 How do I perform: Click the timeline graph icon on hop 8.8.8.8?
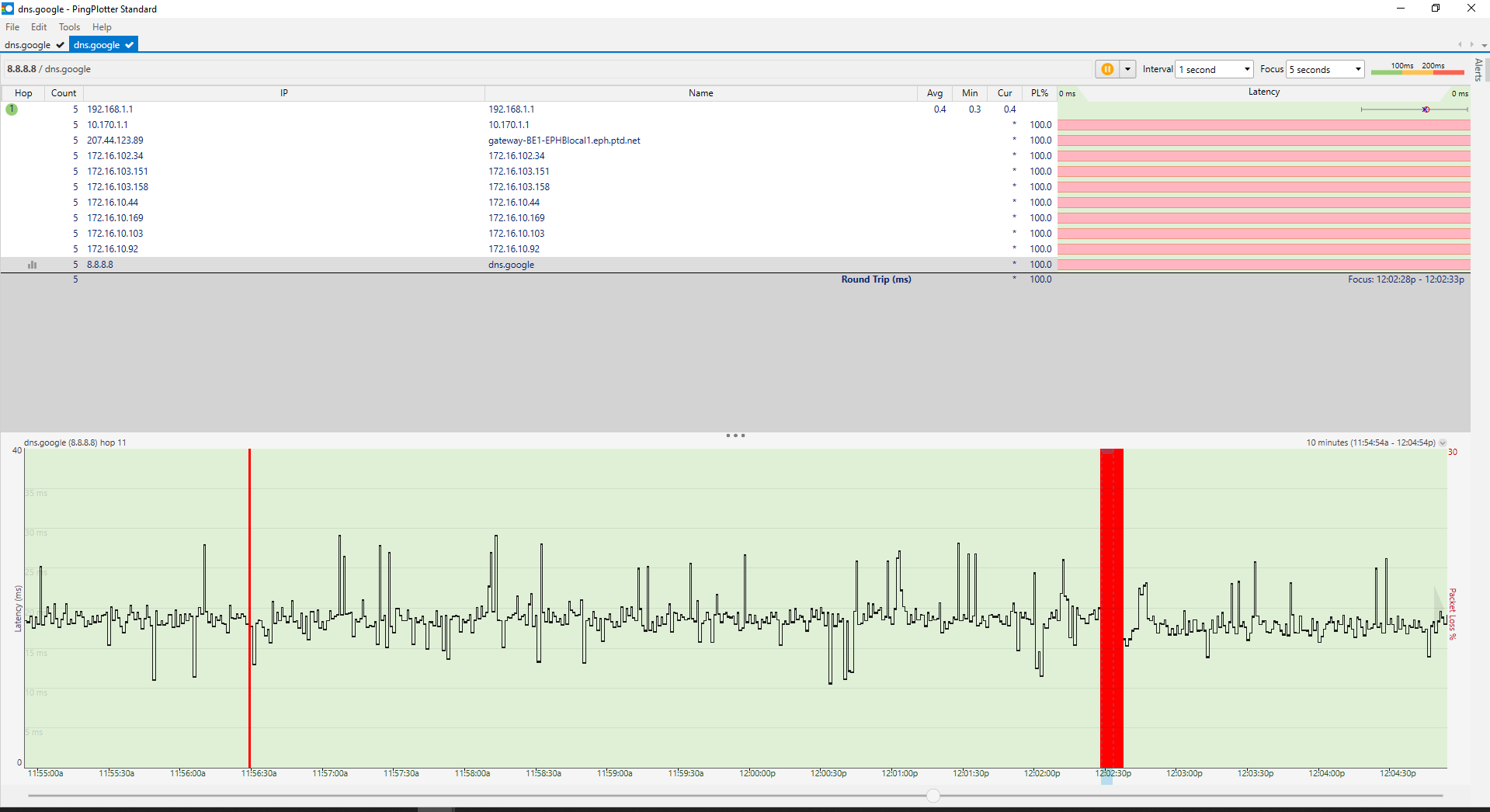32,265
